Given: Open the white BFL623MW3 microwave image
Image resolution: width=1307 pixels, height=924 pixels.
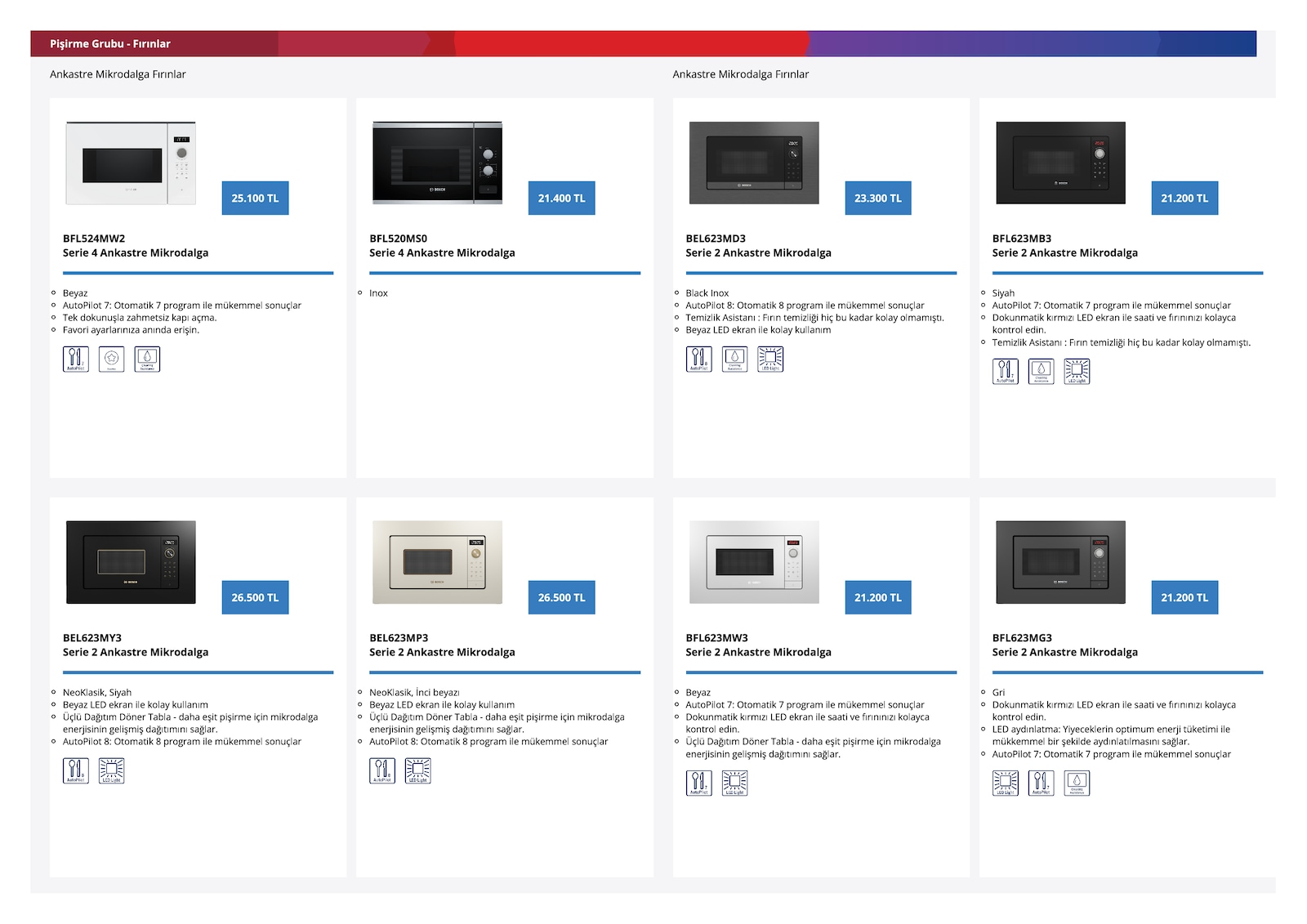Looking at the screenshot, I should point(754,563).
